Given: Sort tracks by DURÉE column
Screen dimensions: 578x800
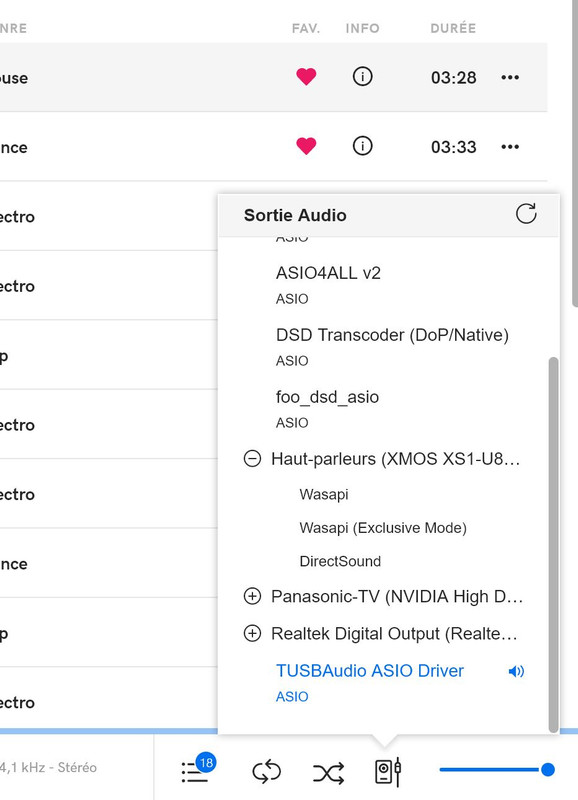Looking at the screenshot, I should 453,29.
